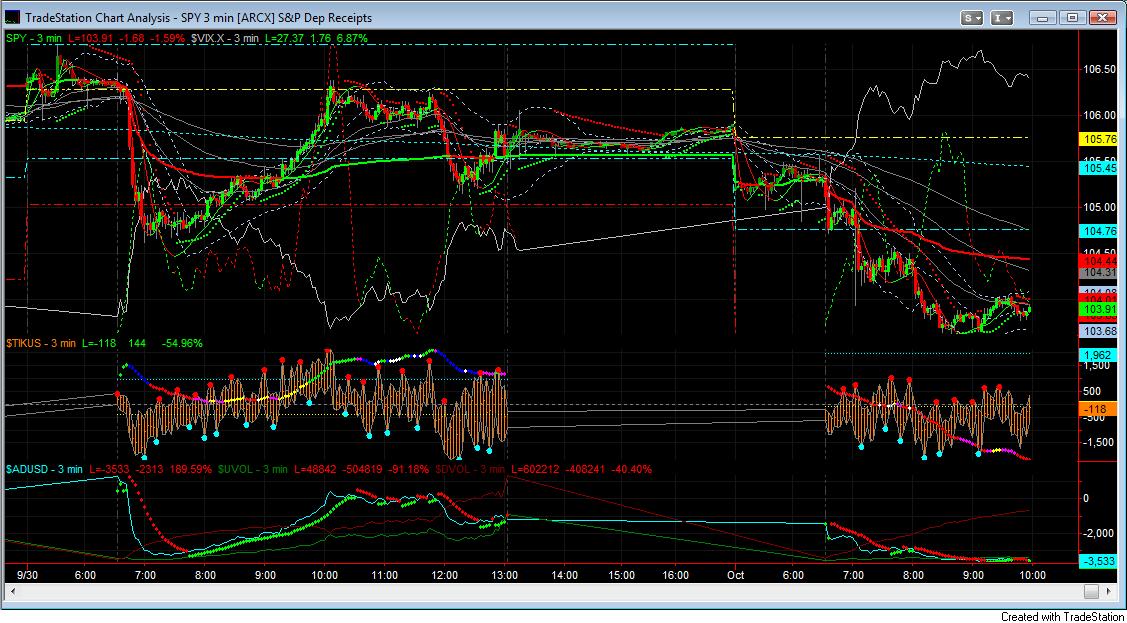The width and height of the screenshot is (1127, 623).
Task: Click the red 104.44 price marker
Action: click(1098, 260)
